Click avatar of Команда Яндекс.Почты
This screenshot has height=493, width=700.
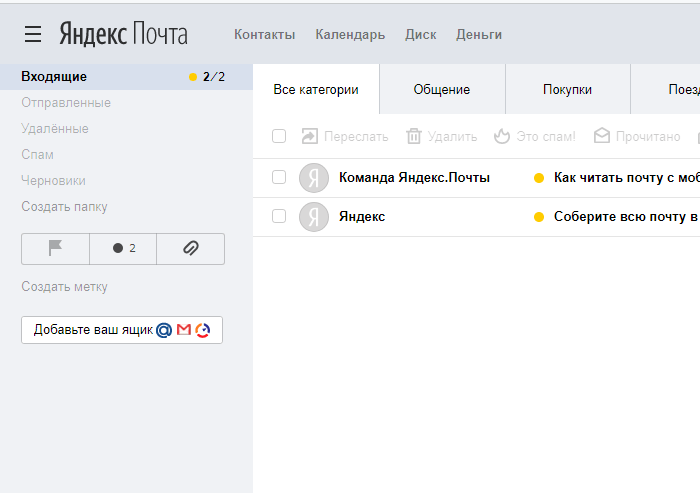pyautogui.click(x=314, y=178)
